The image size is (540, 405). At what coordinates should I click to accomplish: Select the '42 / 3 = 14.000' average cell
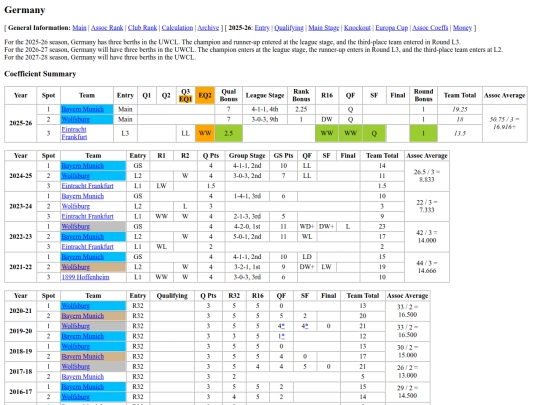427,237
